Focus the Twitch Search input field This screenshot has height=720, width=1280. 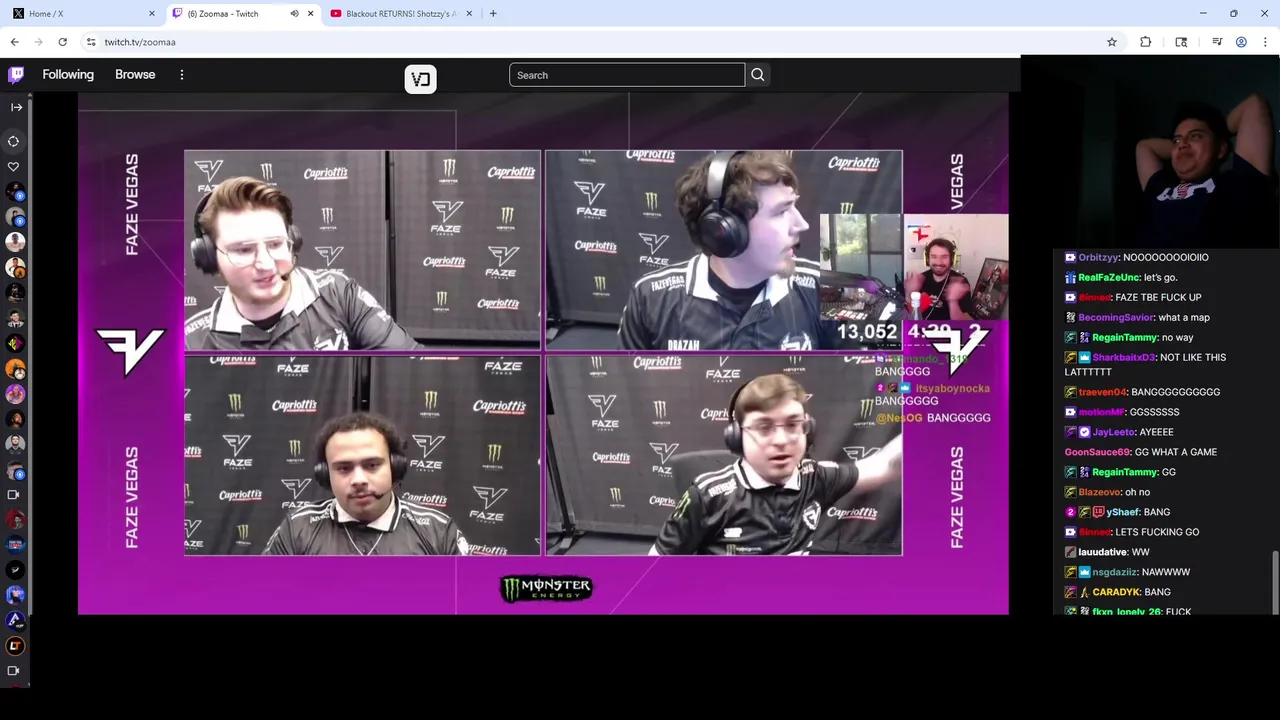coord(627,75)
